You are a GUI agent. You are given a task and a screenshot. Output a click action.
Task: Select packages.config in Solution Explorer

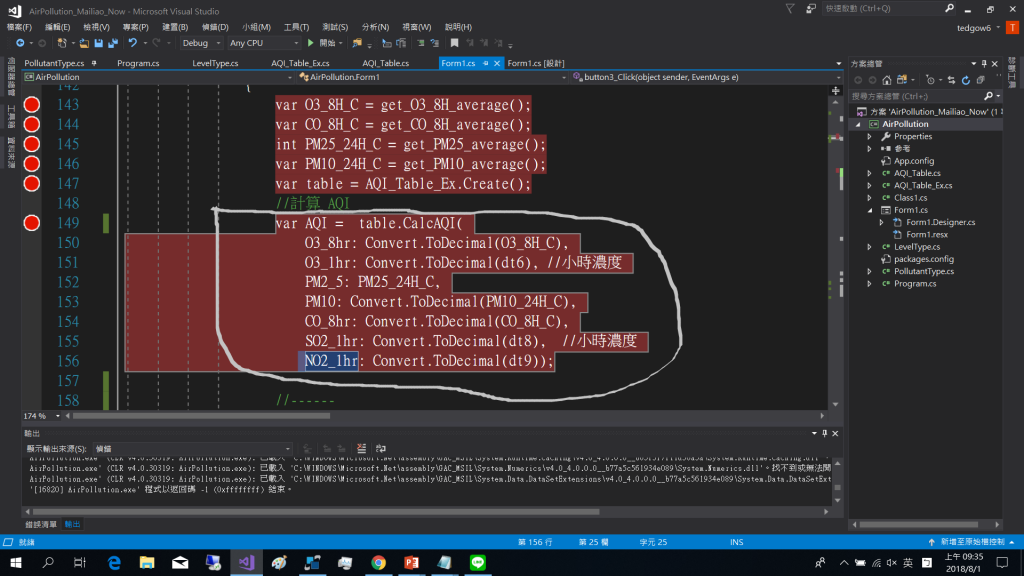[923, 259]
